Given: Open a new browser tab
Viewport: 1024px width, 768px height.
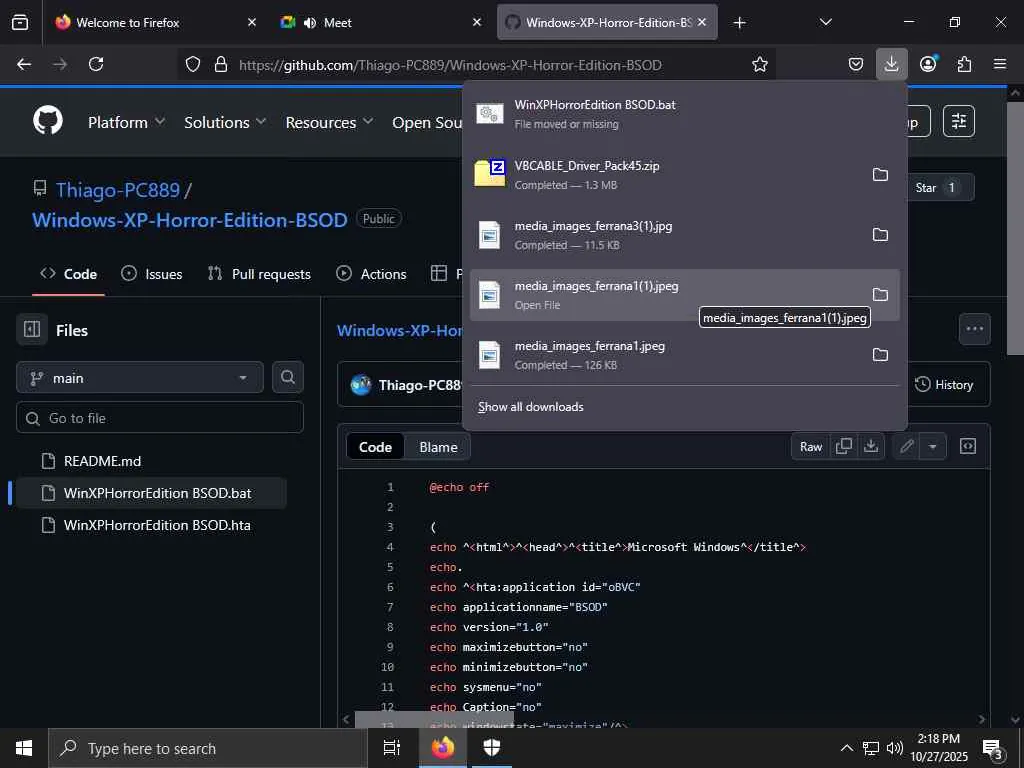Looking at the screenshot, I should pos(739,23).
